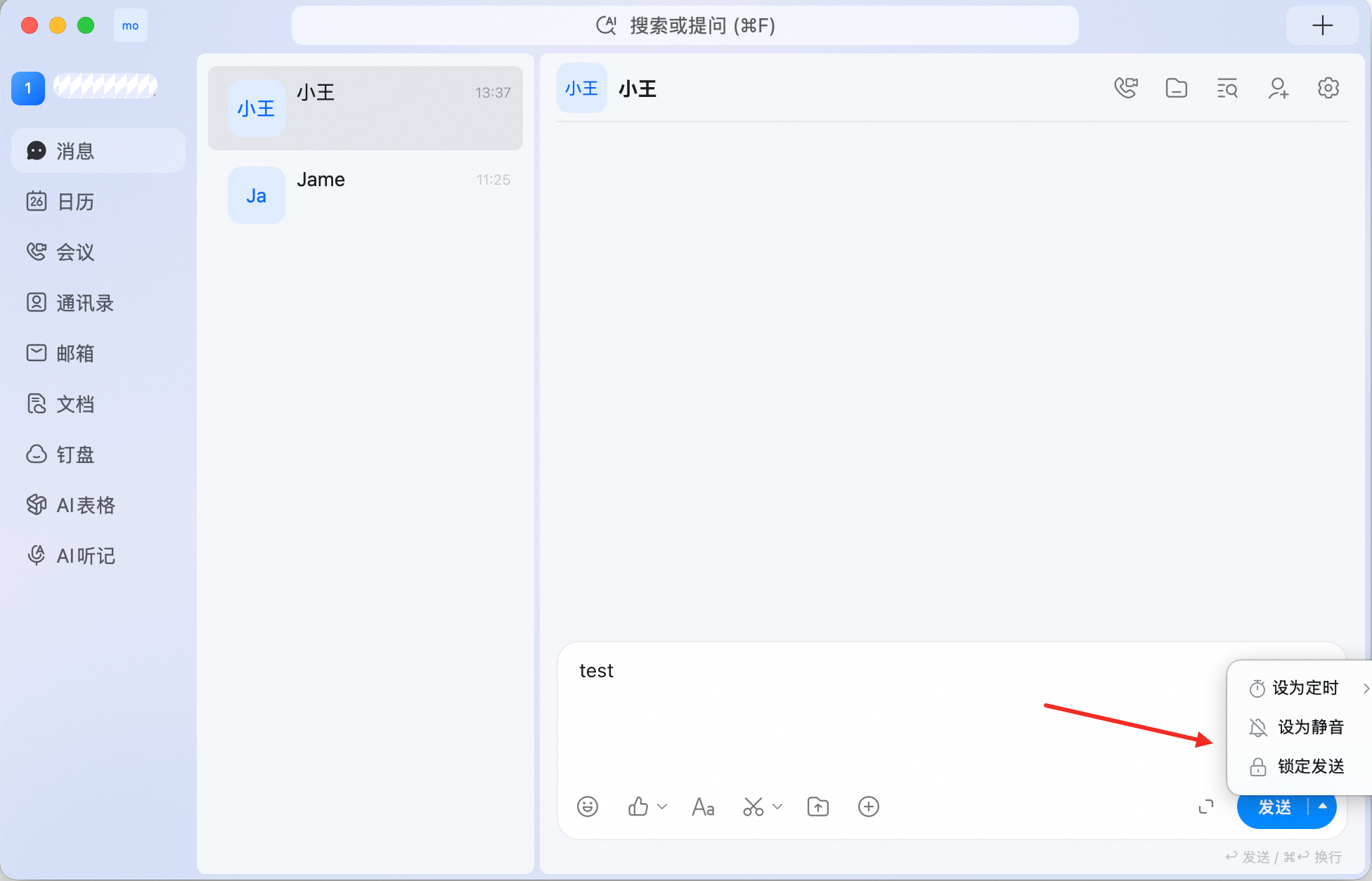The image size is (1372, 881).
Task: Open thumbs-up dropdown arrow
Action: (662, 807)
